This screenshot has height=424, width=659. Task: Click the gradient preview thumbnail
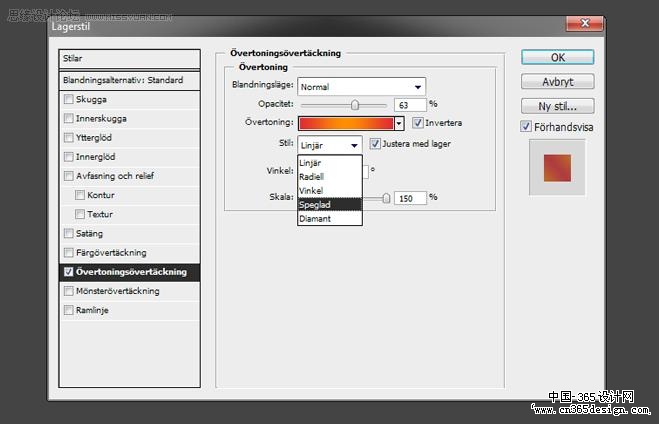(557, 168)
